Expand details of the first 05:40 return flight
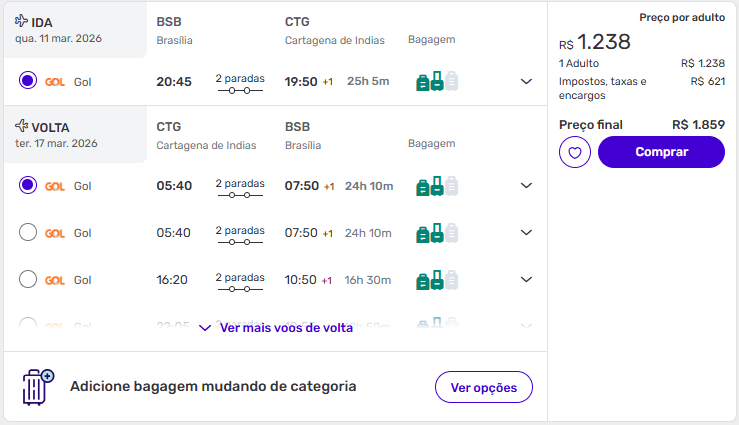This screenshot has height=425, width=739. 527,186
